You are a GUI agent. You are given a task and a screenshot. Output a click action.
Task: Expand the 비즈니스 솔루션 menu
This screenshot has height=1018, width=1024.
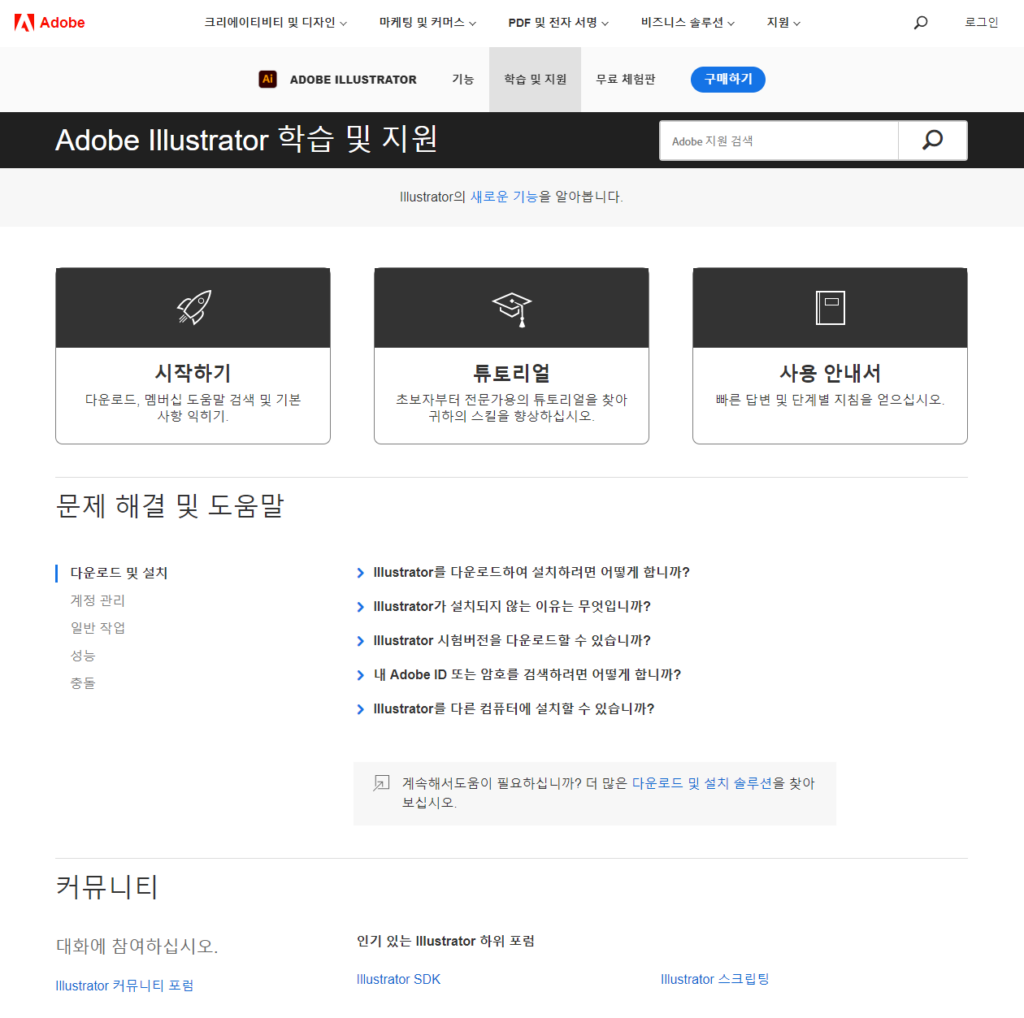pos(688,23)
